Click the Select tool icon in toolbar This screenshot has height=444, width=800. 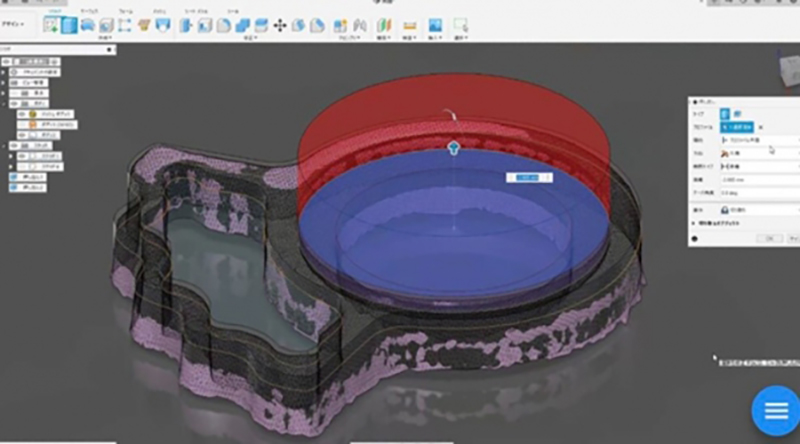click(x=460, y=25)
